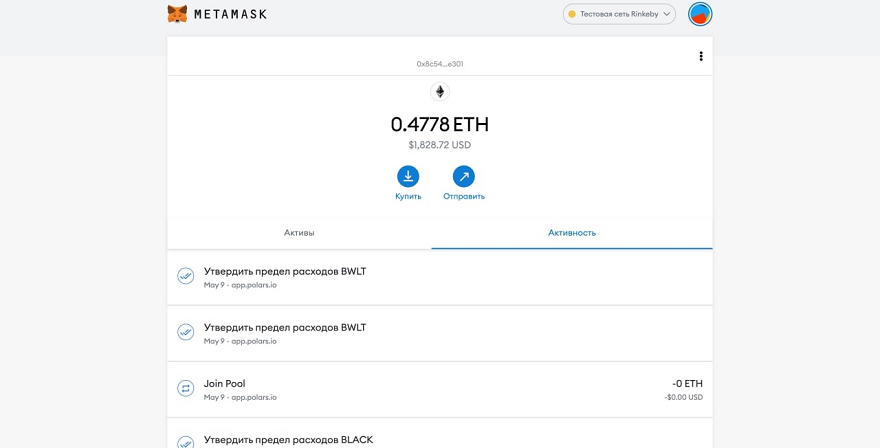Switch to the Активность tab
This screenshot has height=448, width=880.
[x=572, y=232]
